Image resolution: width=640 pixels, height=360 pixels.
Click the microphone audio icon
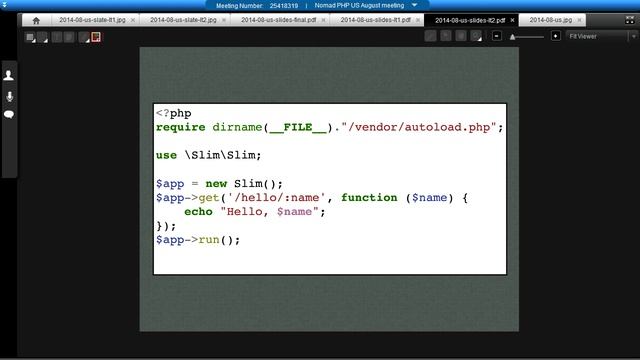point(9,96)
